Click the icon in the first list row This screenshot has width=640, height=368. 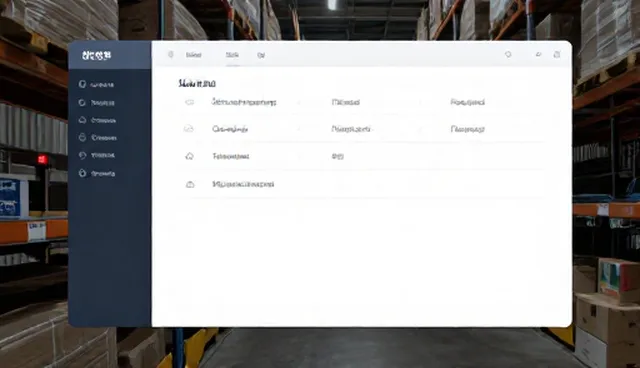coord(189,102)
